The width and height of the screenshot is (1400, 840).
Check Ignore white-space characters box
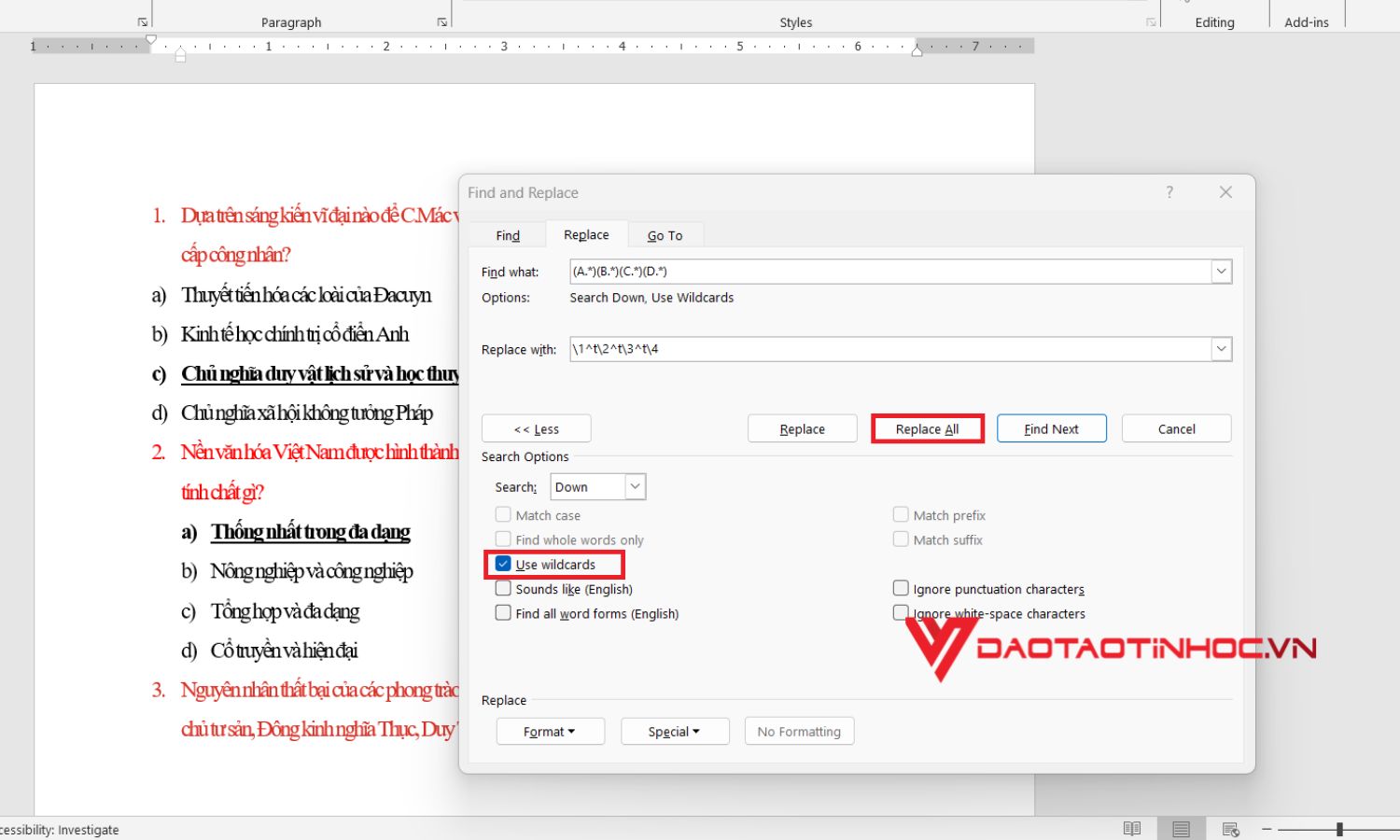pyautogui.click(x=901, y=613)
